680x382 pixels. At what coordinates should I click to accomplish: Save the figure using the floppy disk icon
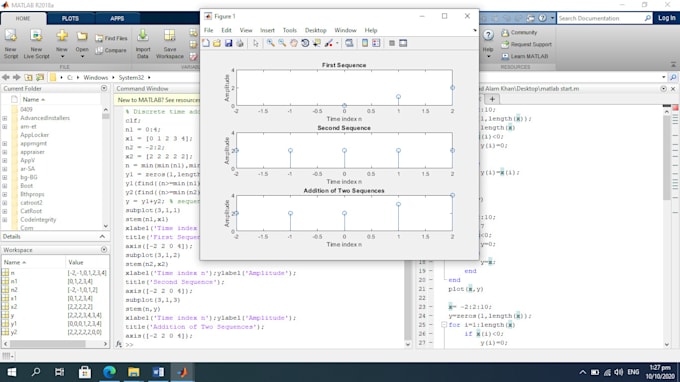click(228, 43)
